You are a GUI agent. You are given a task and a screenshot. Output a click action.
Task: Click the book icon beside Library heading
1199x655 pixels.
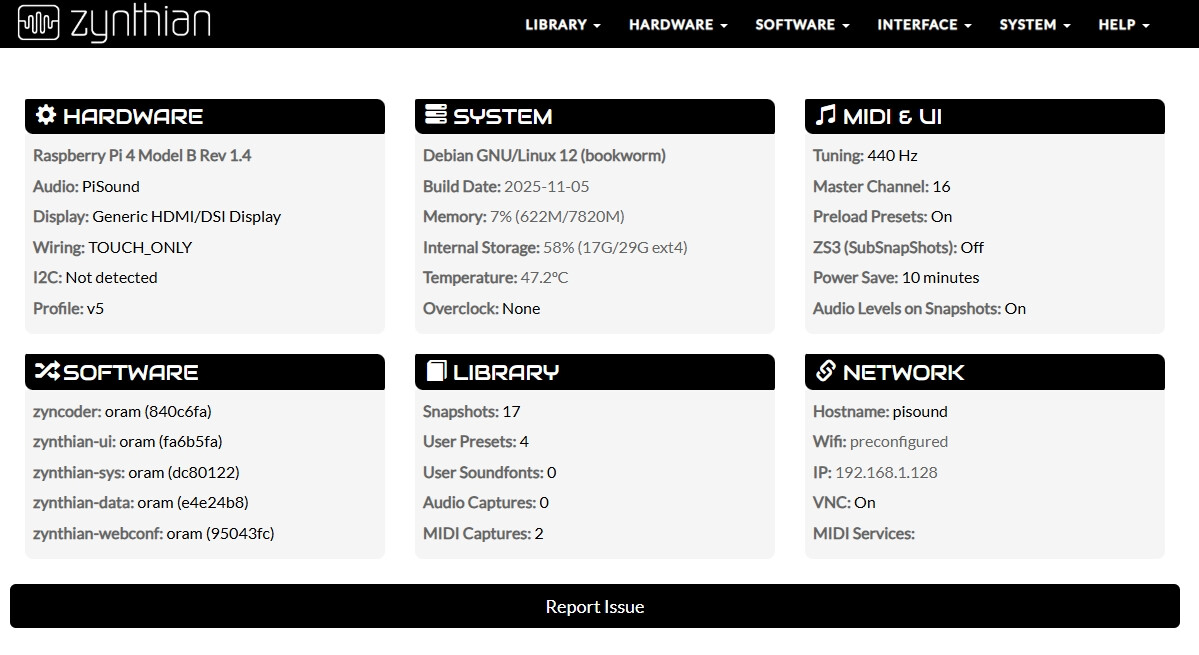click(x=436, y=372)
